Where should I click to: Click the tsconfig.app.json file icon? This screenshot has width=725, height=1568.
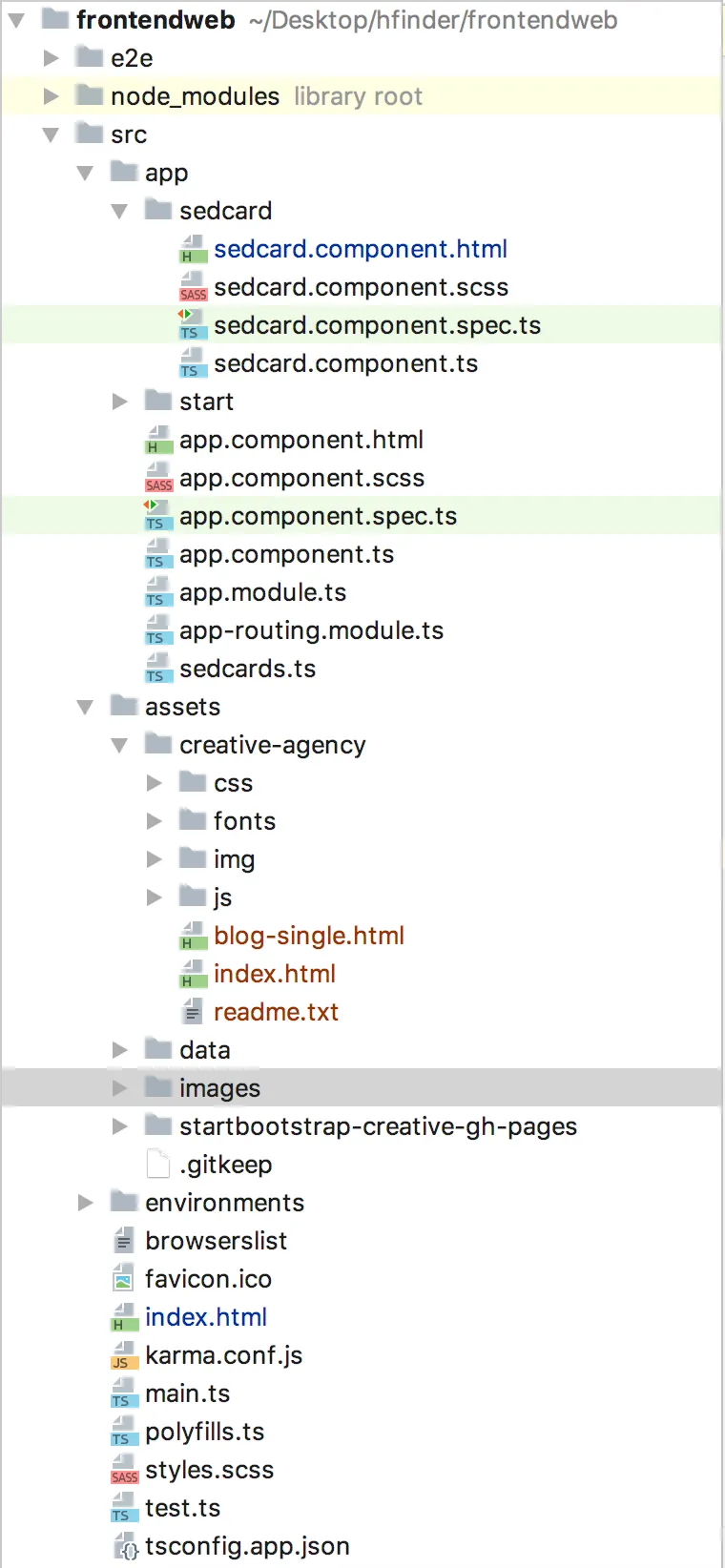pos(125,1546)
